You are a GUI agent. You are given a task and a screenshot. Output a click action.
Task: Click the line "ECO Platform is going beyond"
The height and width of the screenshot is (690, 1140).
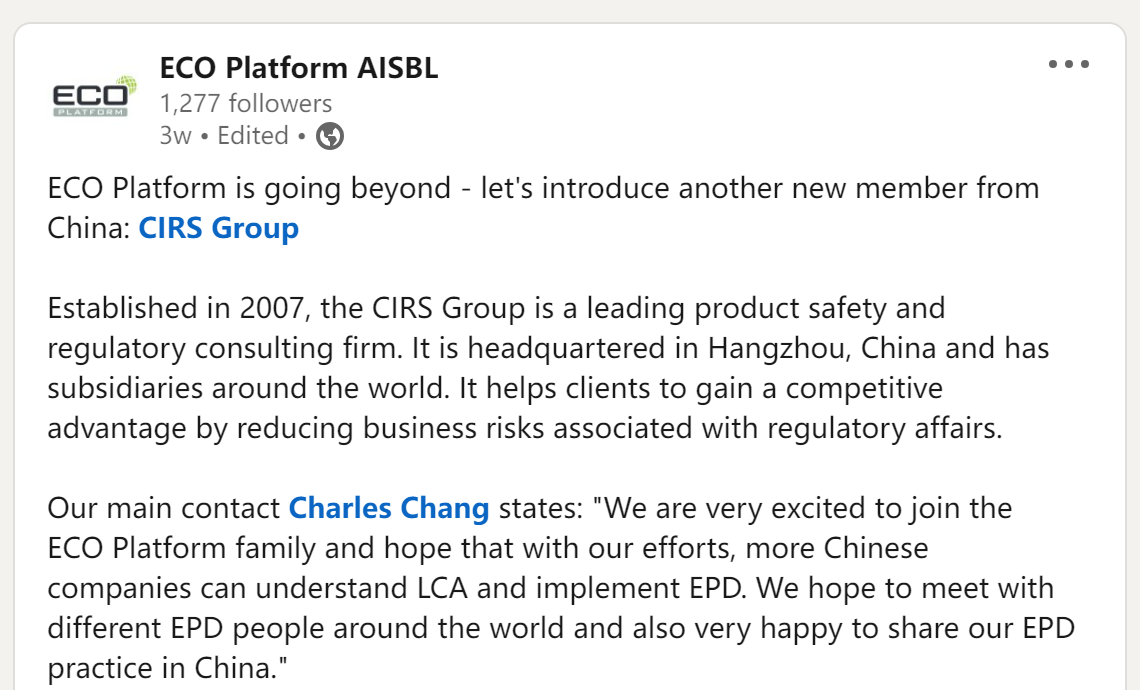[x=248, y=188]
